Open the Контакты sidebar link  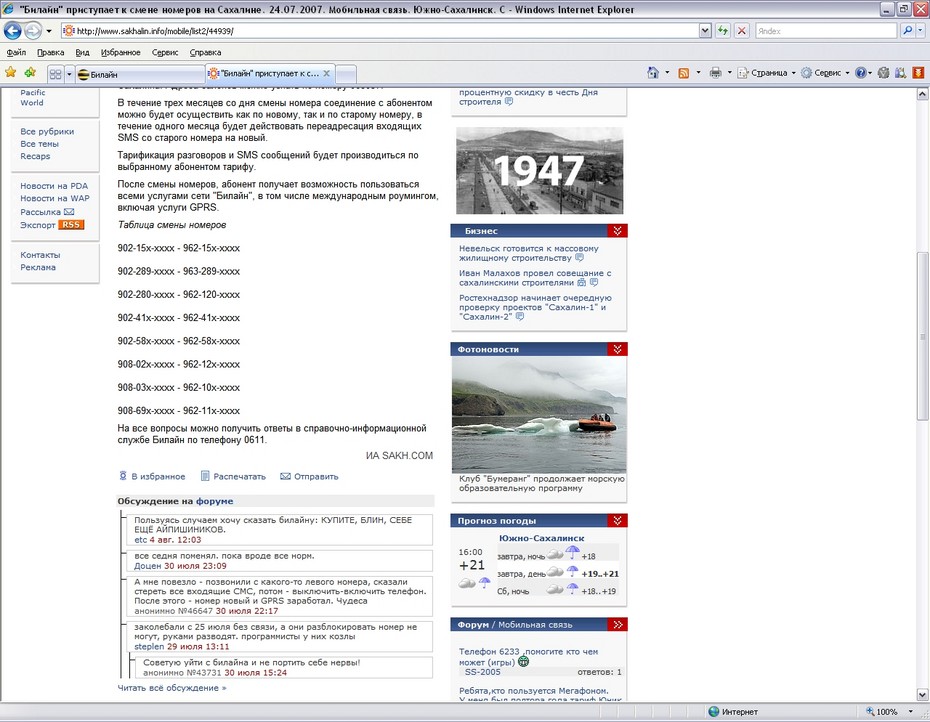pyautogui.click(x=40, y=255)
